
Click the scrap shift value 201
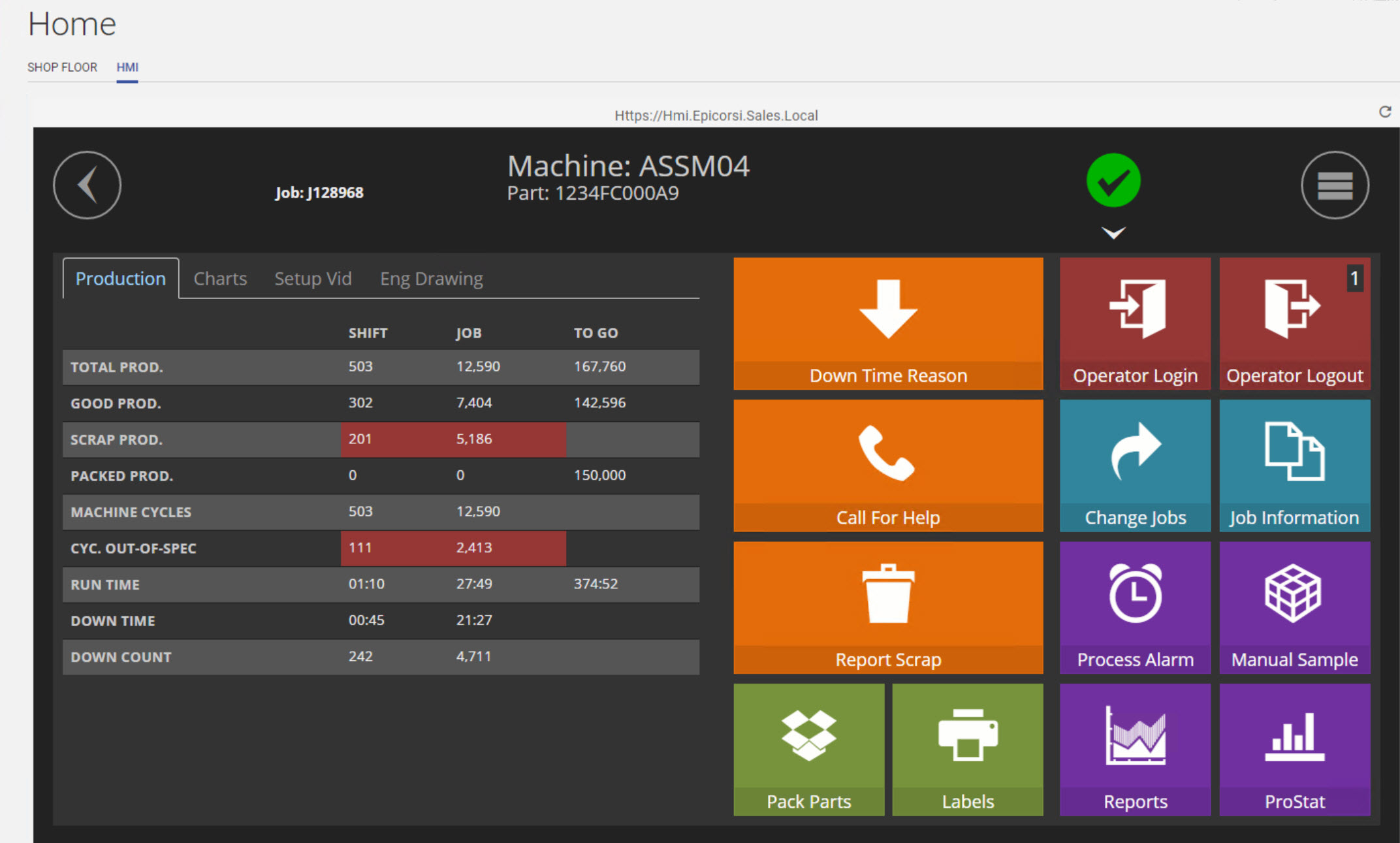[x=360, y=439]
